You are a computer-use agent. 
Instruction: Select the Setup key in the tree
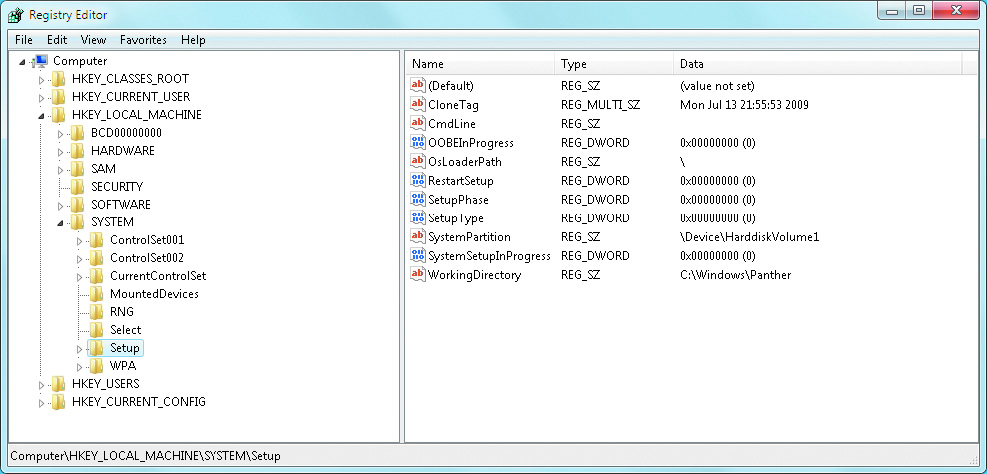125,347
